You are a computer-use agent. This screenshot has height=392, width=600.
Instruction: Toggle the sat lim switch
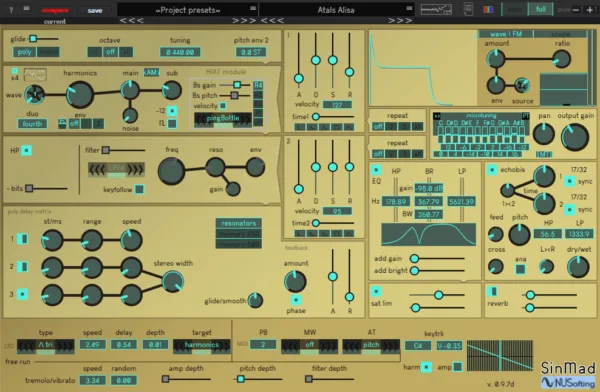pos(376,292)
